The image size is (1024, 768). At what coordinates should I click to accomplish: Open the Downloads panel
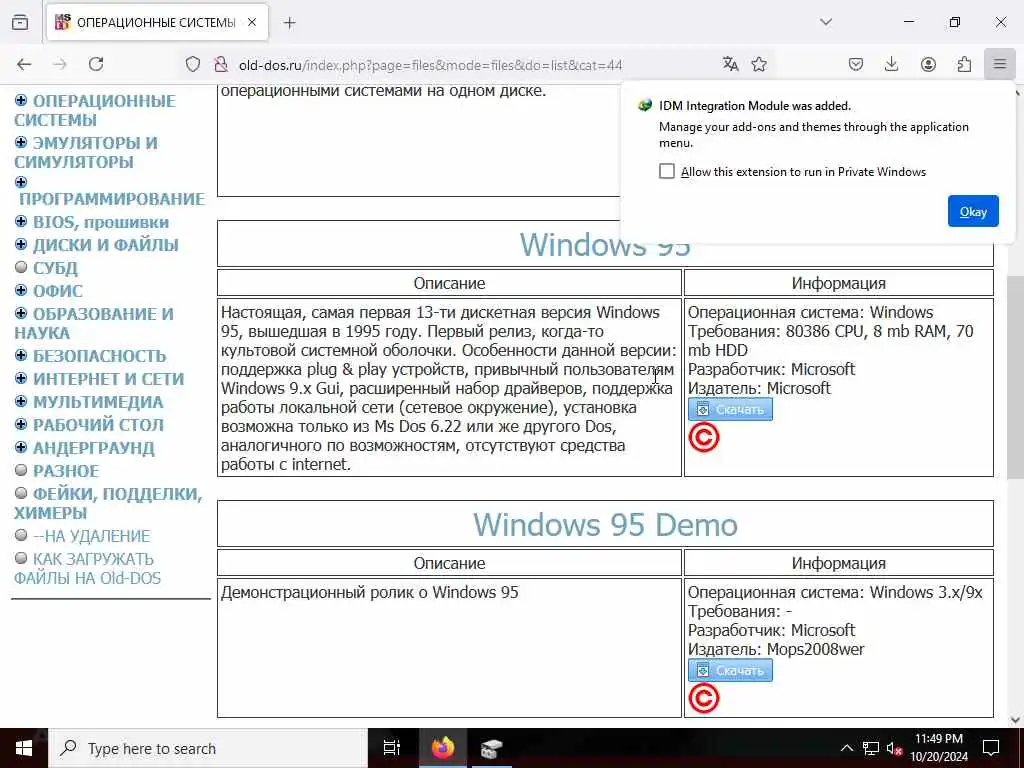[891, 64]
